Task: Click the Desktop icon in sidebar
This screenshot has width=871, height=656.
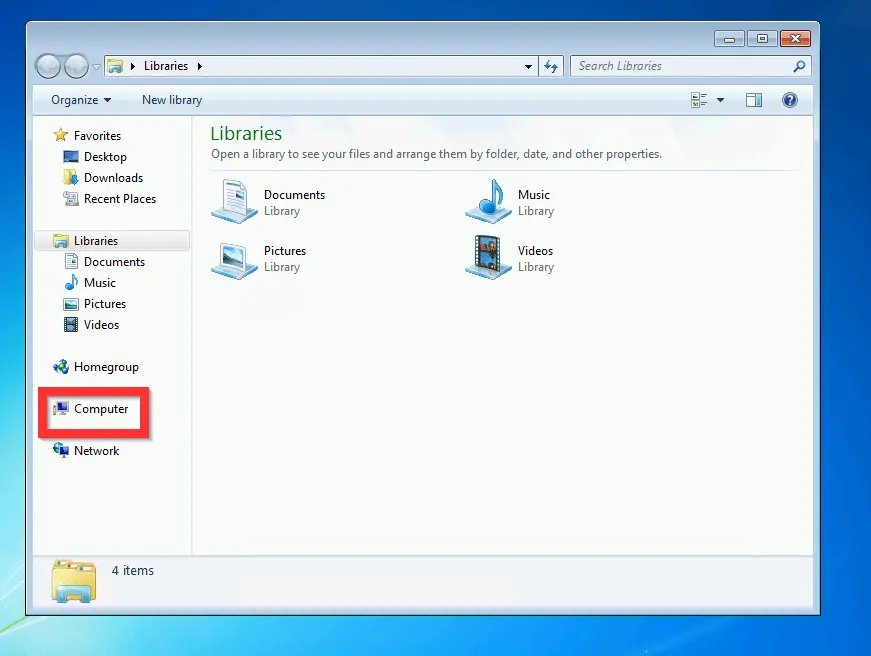Action: (x=71, y=157)
